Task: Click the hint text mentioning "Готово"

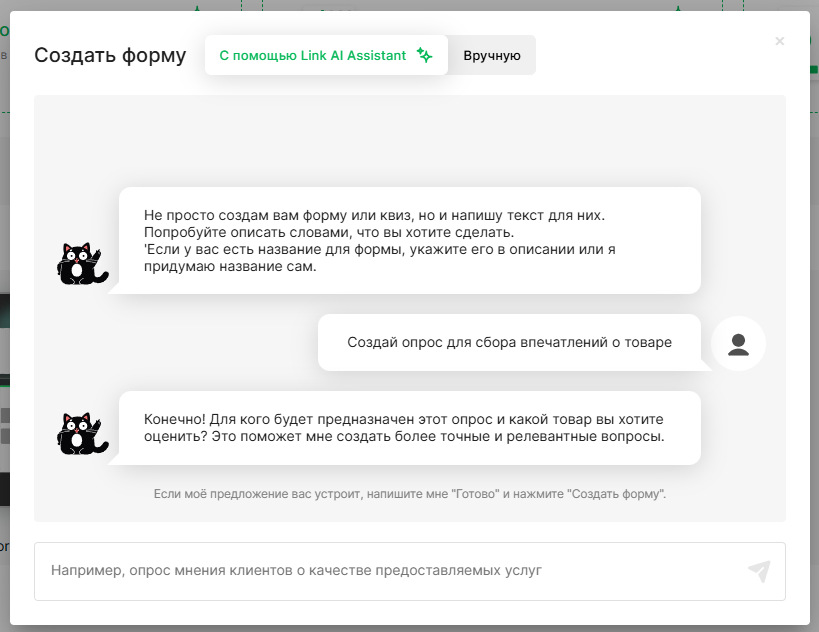Action: tap(410, 494)
